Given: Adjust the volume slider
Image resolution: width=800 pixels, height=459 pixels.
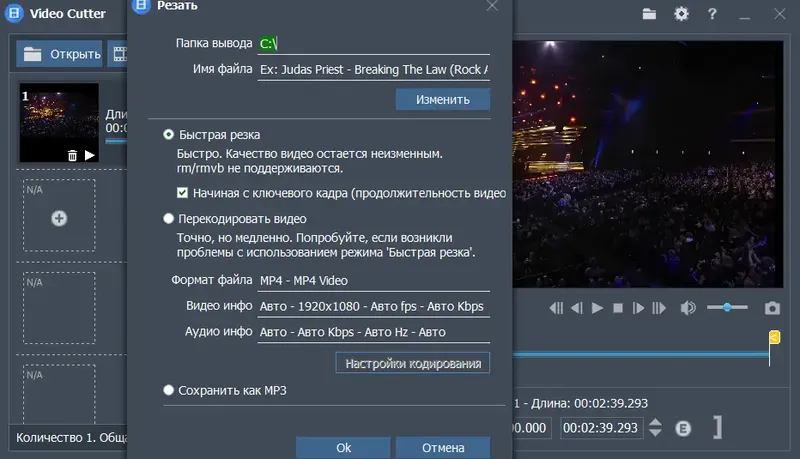Looking at the screenshot, I should coord(727,308).
